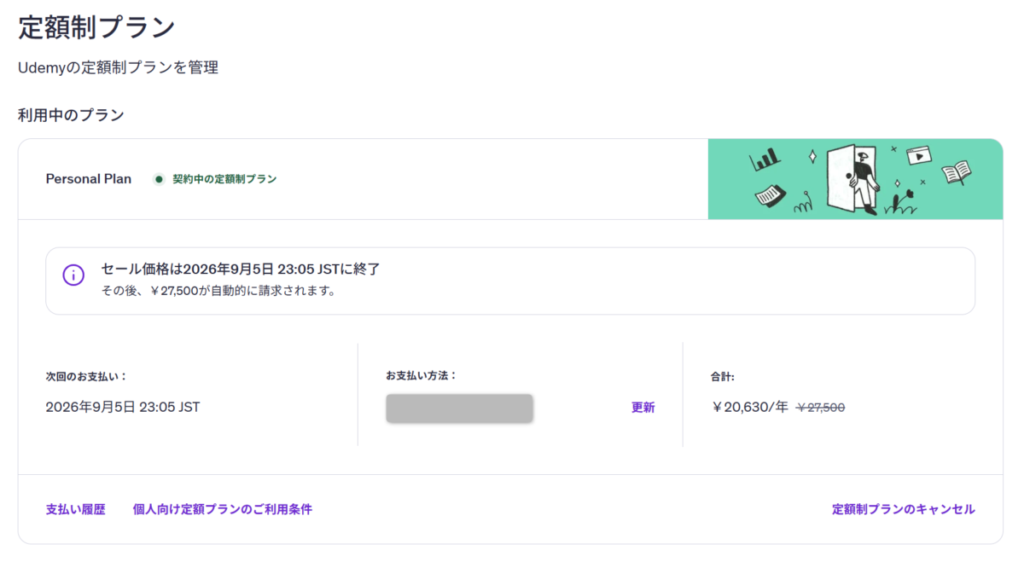Click the green active-plan status dot

158,179
